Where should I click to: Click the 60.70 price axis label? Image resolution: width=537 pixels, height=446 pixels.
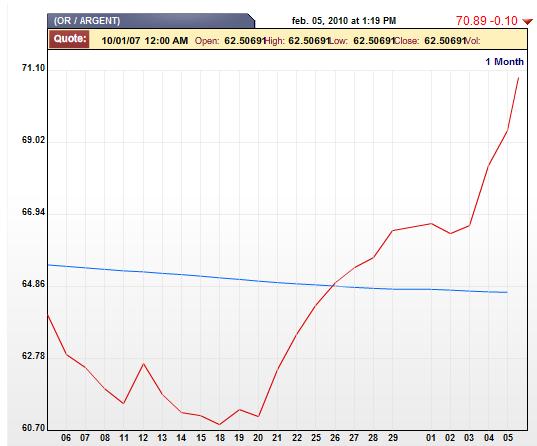[33, 428]
